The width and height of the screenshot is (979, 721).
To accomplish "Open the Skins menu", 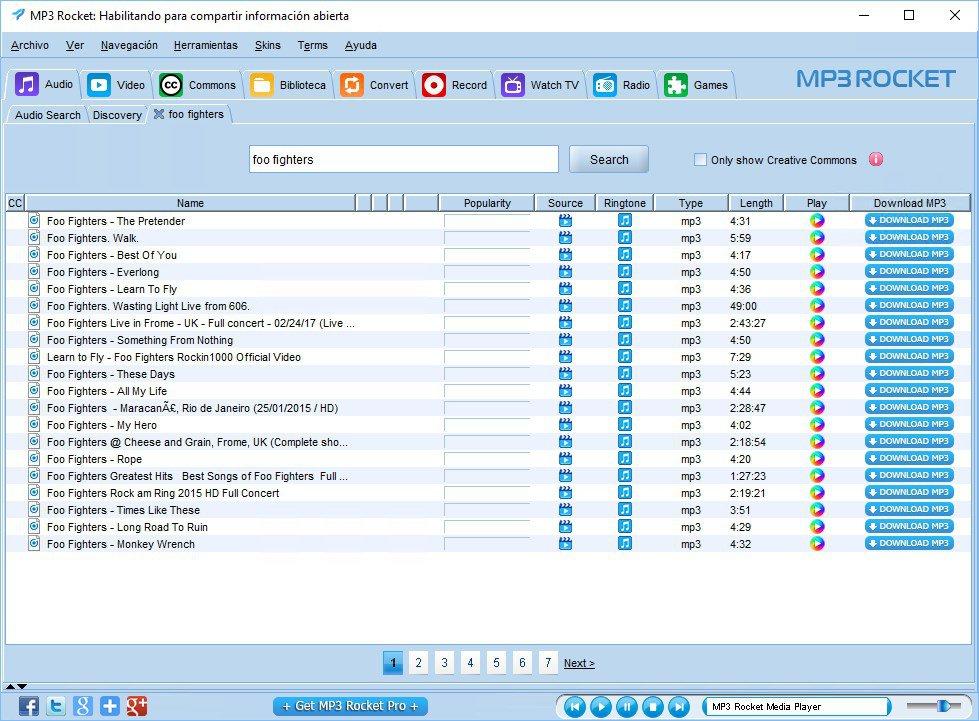I will pyautogui.click(x=267, y=45).
